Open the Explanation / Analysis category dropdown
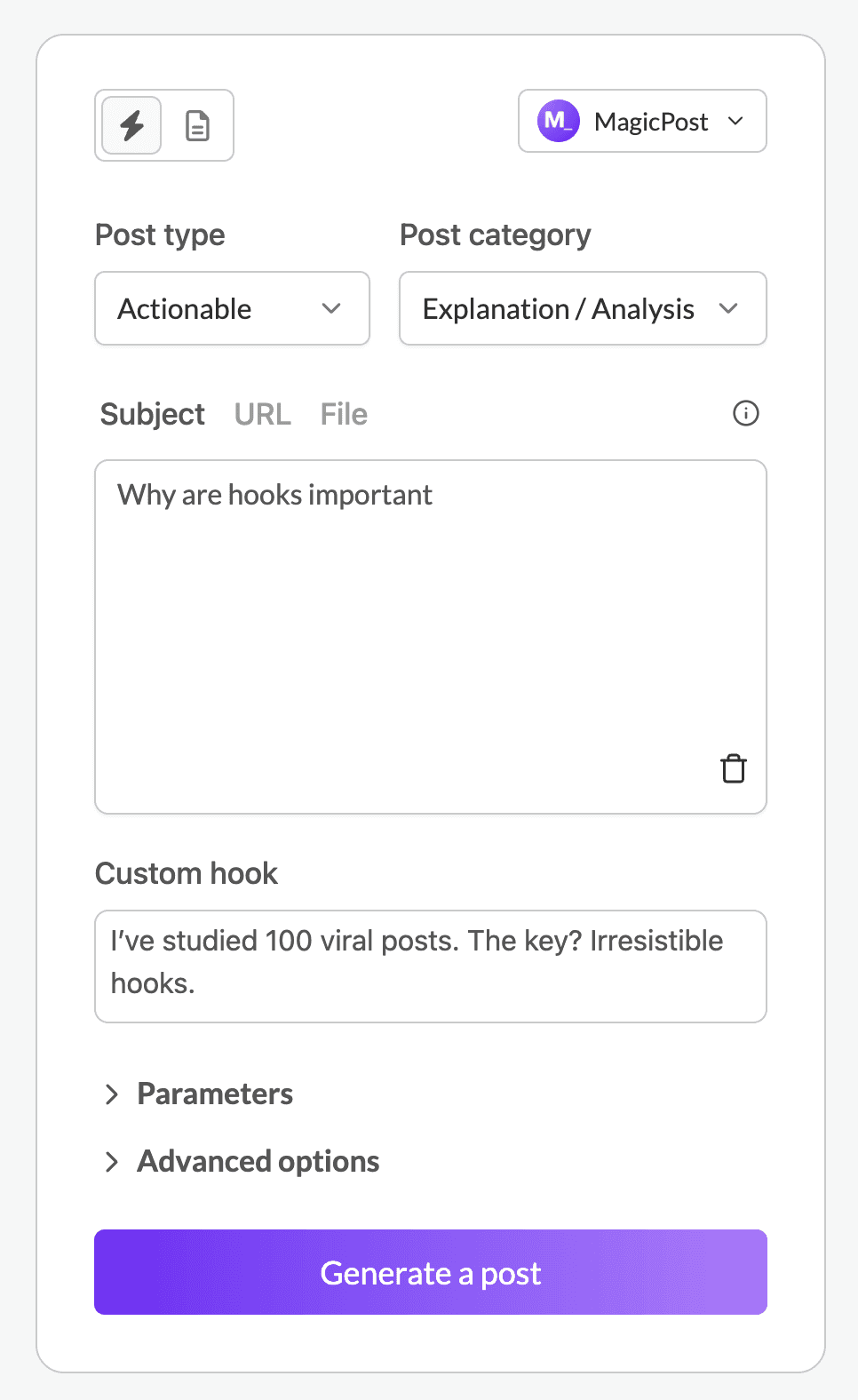The image size is (858, 1400). click(x=582, y=308)
